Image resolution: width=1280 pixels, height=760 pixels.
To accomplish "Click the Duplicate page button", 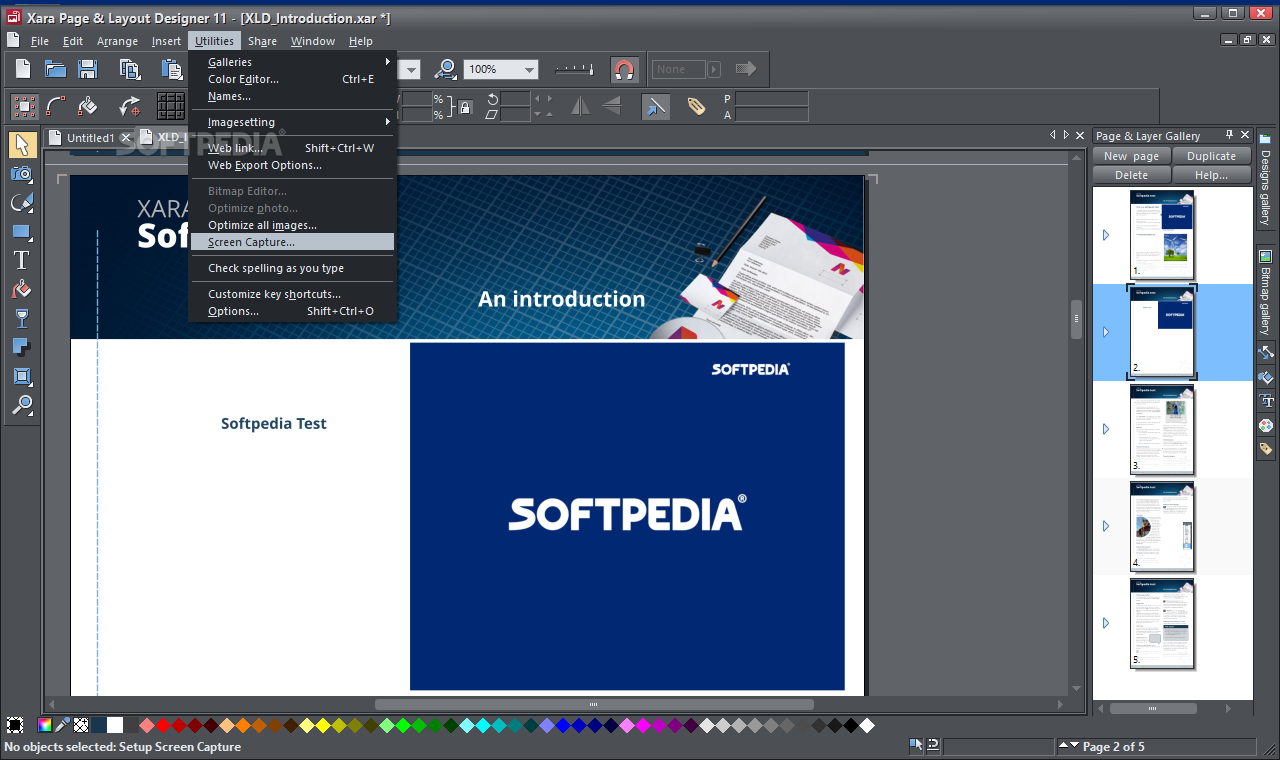I will [1211, 156].
